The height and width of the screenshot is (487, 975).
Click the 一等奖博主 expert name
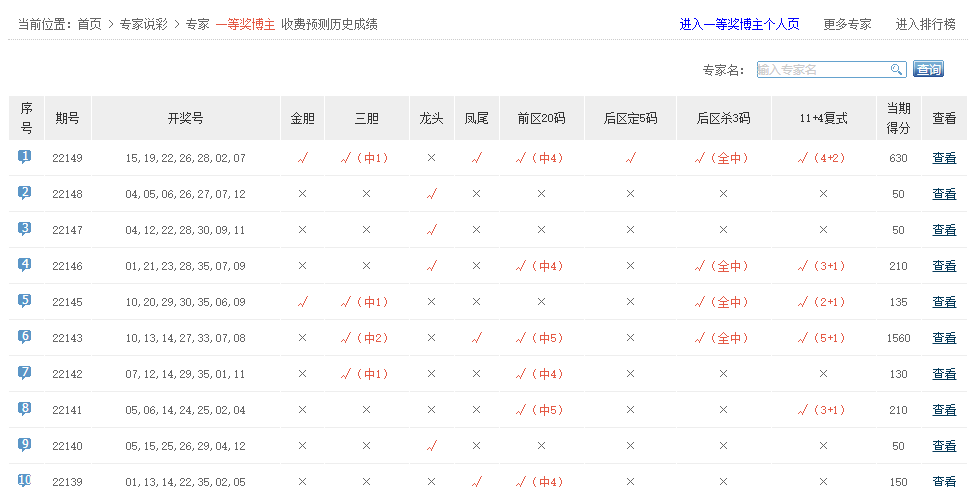pyautogui.click(x=244, y=24)
